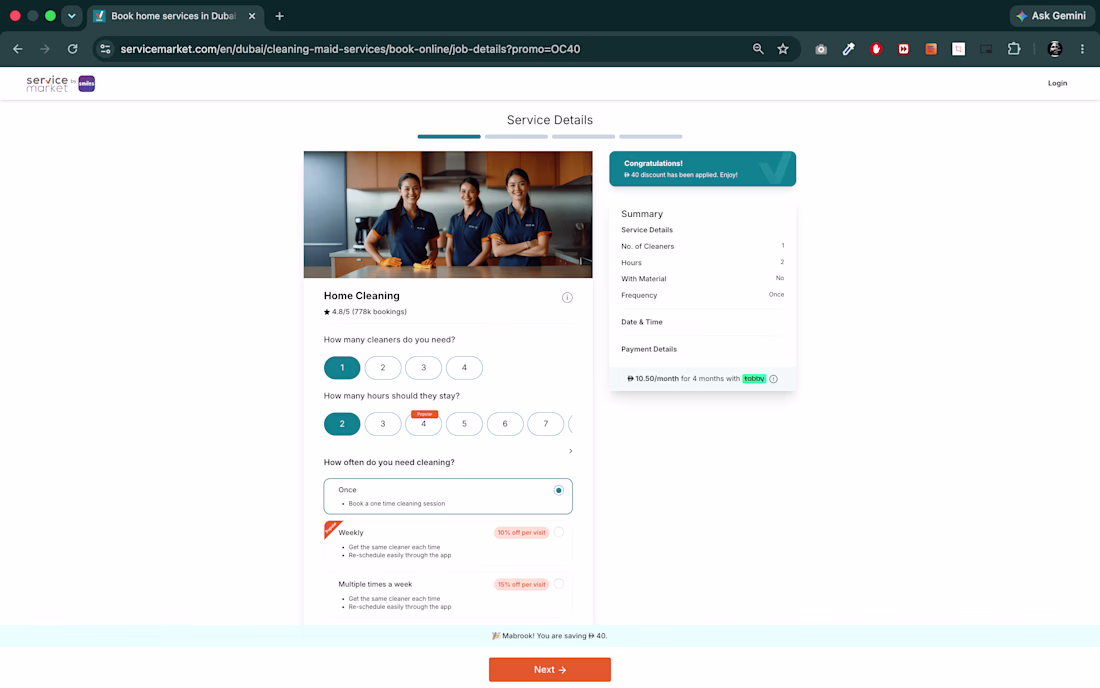Click the camera extension icon

click(821, 49)
